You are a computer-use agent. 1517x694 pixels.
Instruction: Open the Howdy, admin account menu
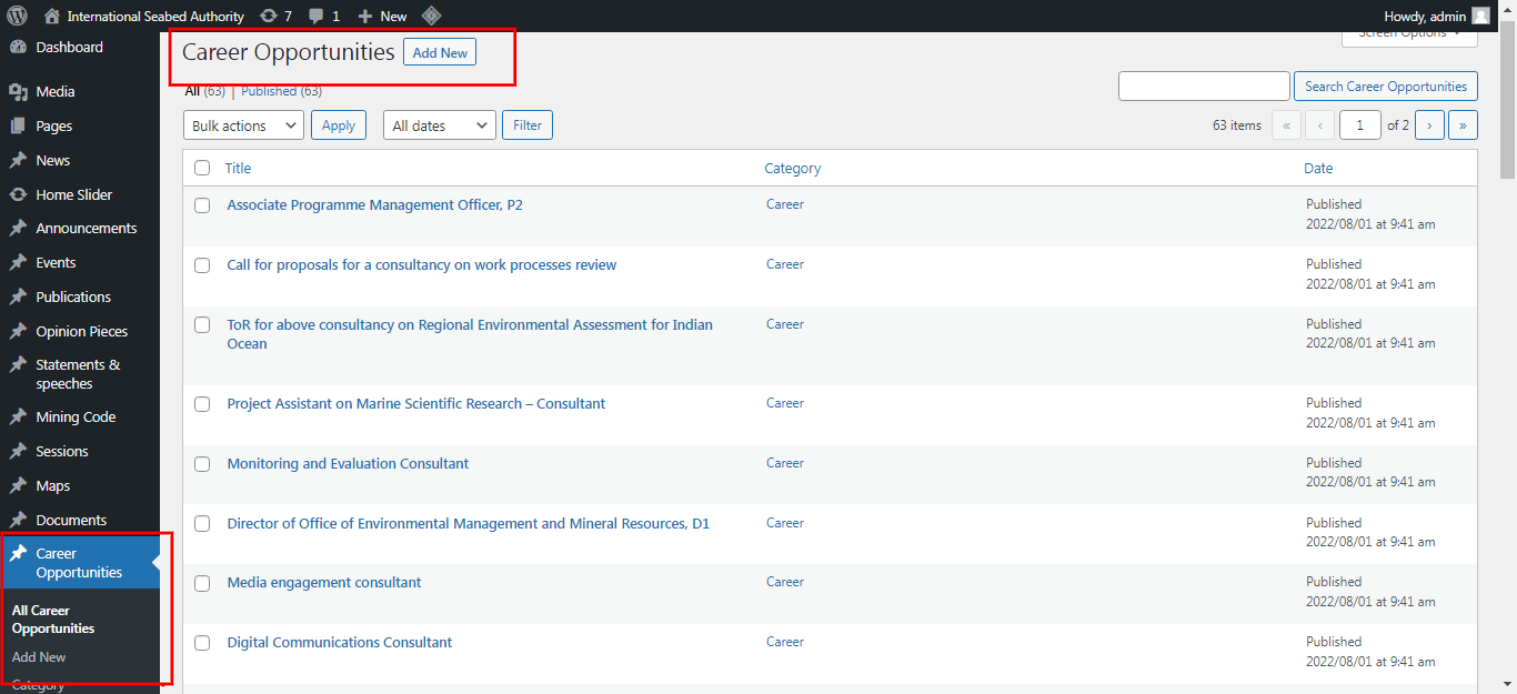(1437, 16)
